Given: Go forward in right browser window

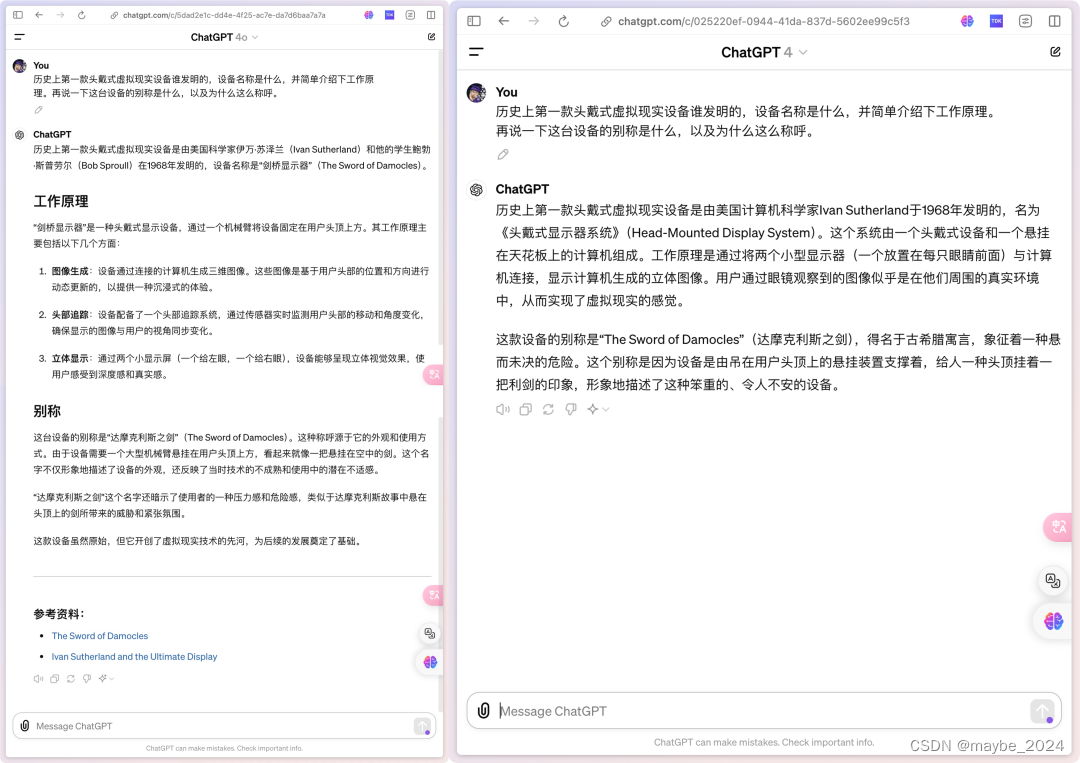Looking at the screenshot, I should tap(534, 21).
